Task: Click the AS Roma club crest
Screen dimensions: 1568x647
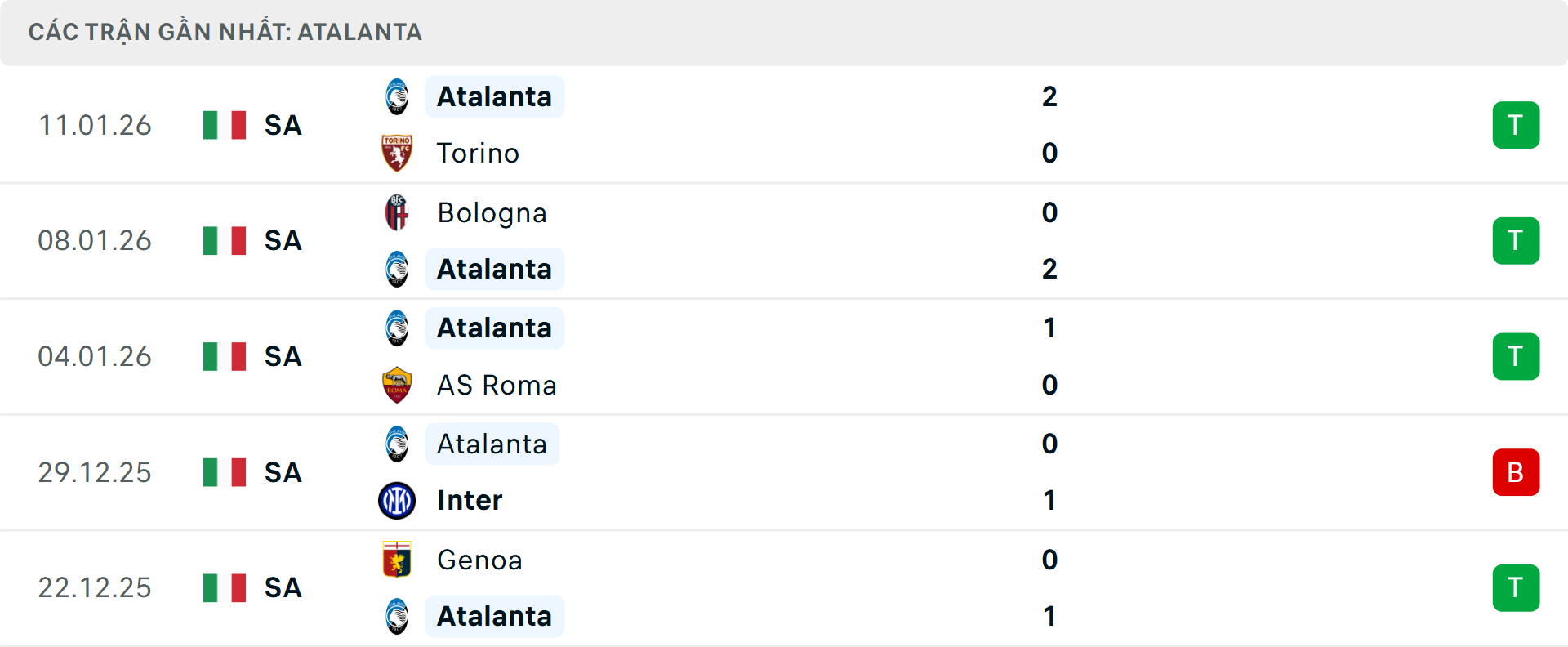Action: tap(397, 385)
